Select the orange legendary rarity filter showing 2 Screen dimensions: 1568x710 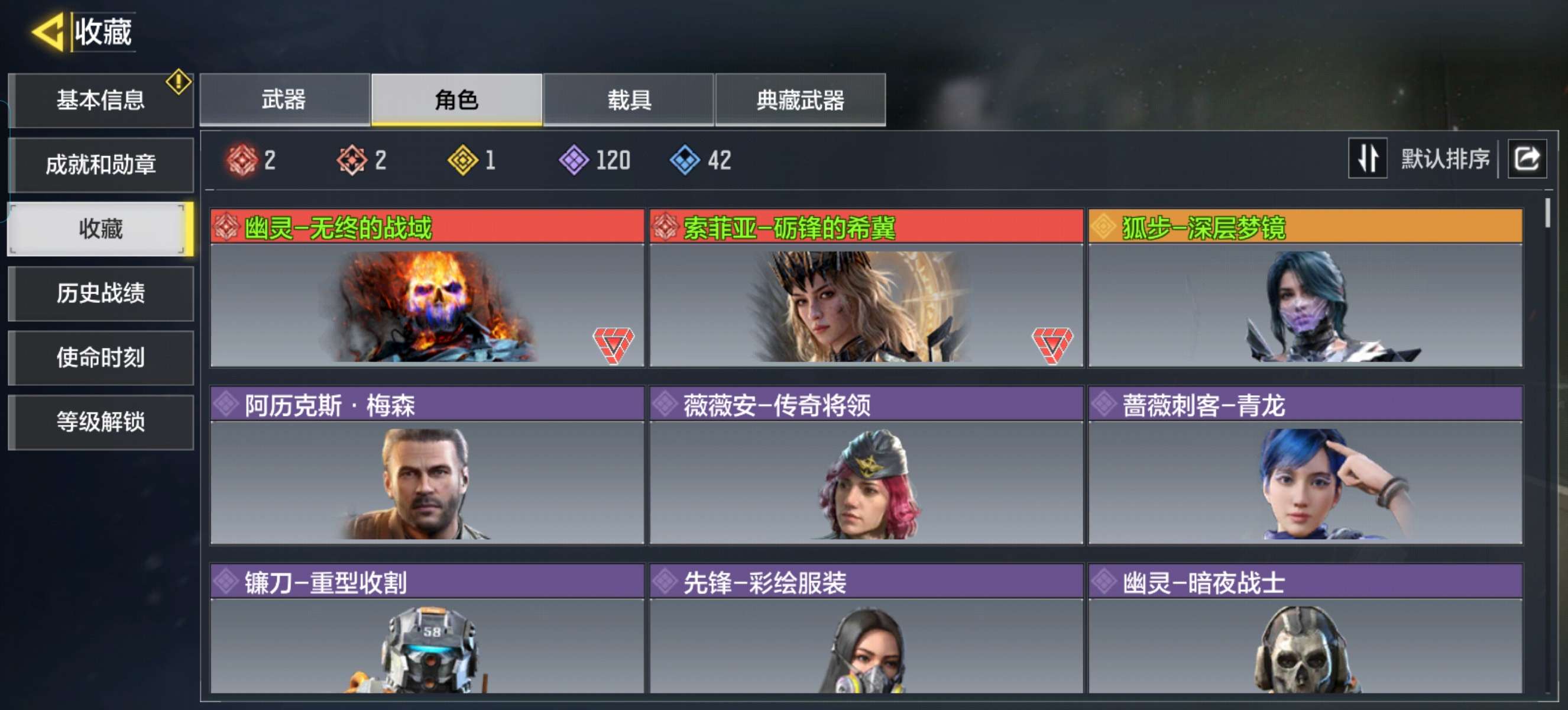pos(352,160)
